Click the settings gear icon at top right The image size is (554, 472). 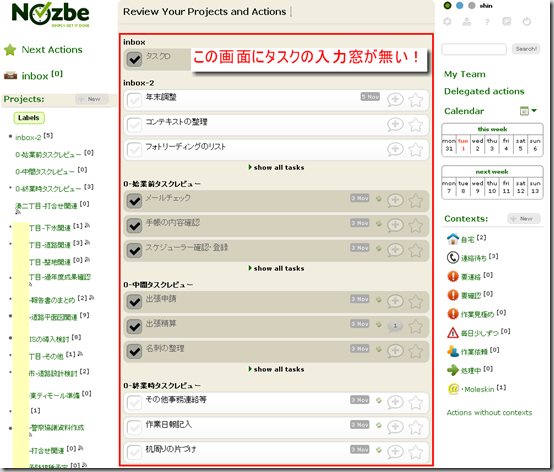point(447,22)
